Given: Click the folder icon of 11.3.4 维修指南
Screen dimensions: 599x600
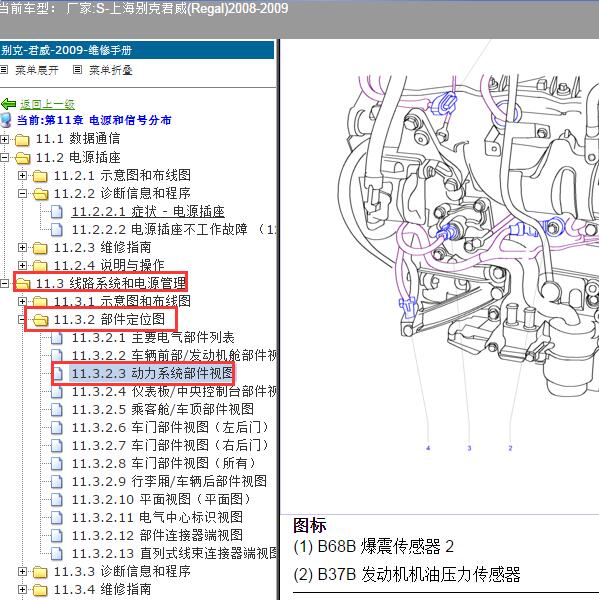Looking at the screenshot, I should tap(40, 590).
